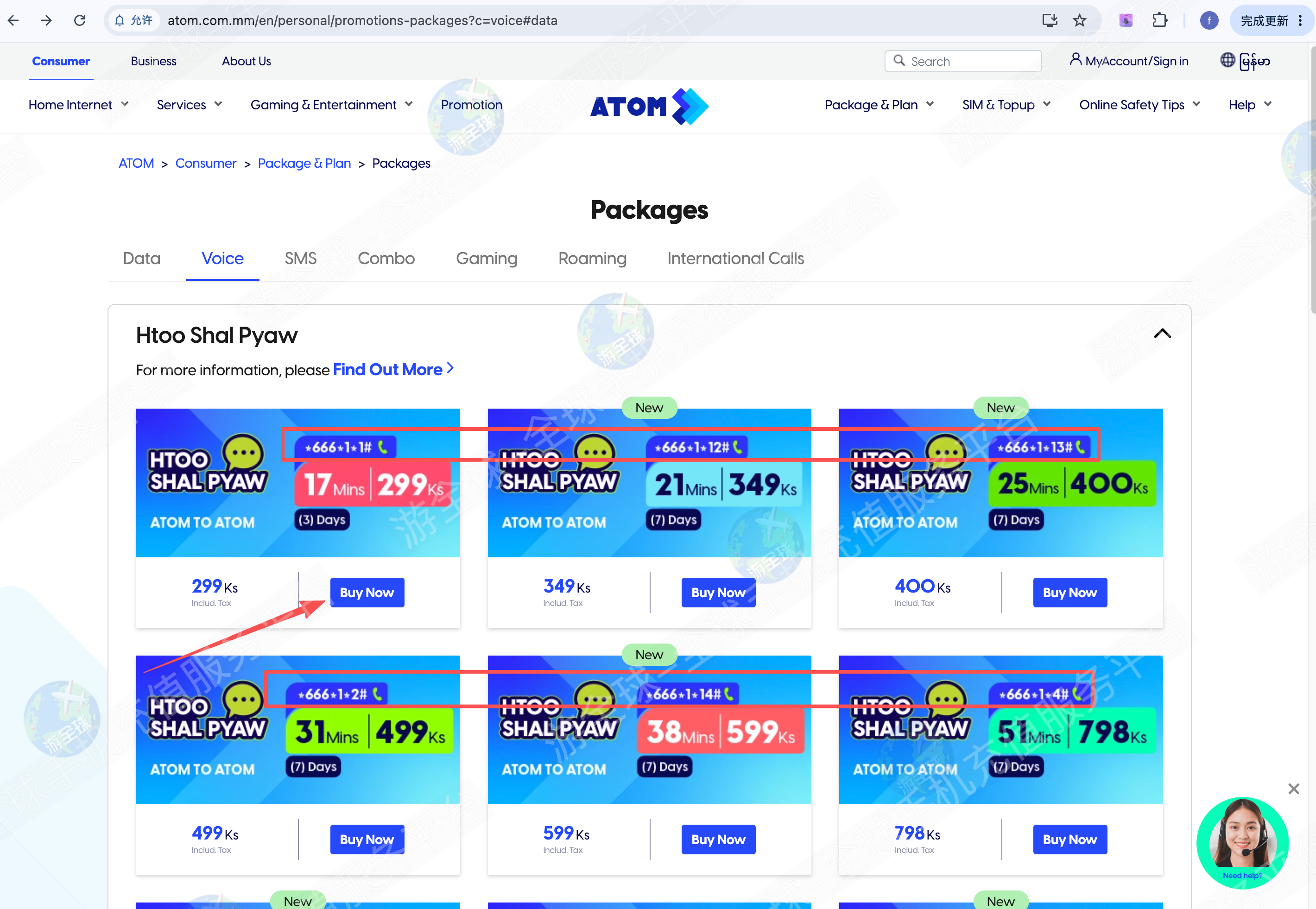Viewport: 1316px width, 909px height.
Task: Expand the Services menu
Action: coord(189,105)
